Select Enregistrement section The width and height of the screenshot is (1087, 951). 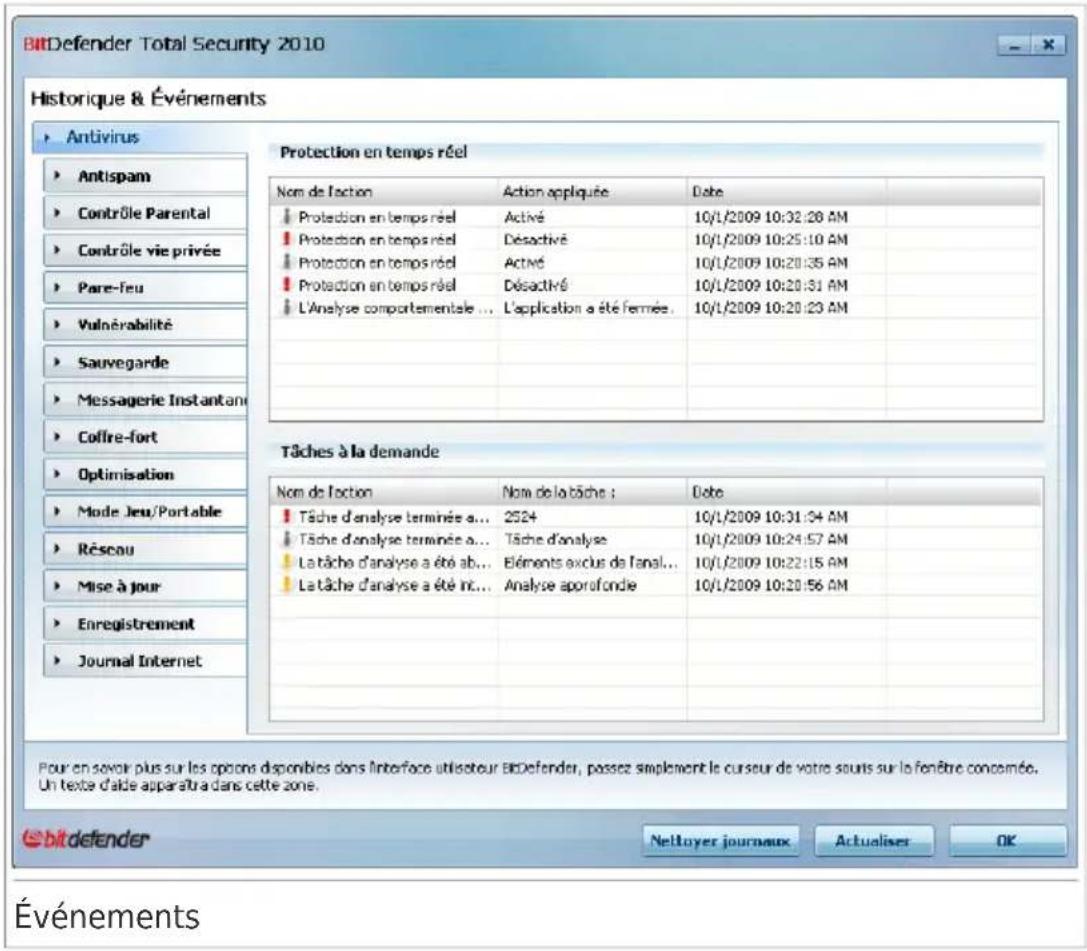[x=146, y=625]
